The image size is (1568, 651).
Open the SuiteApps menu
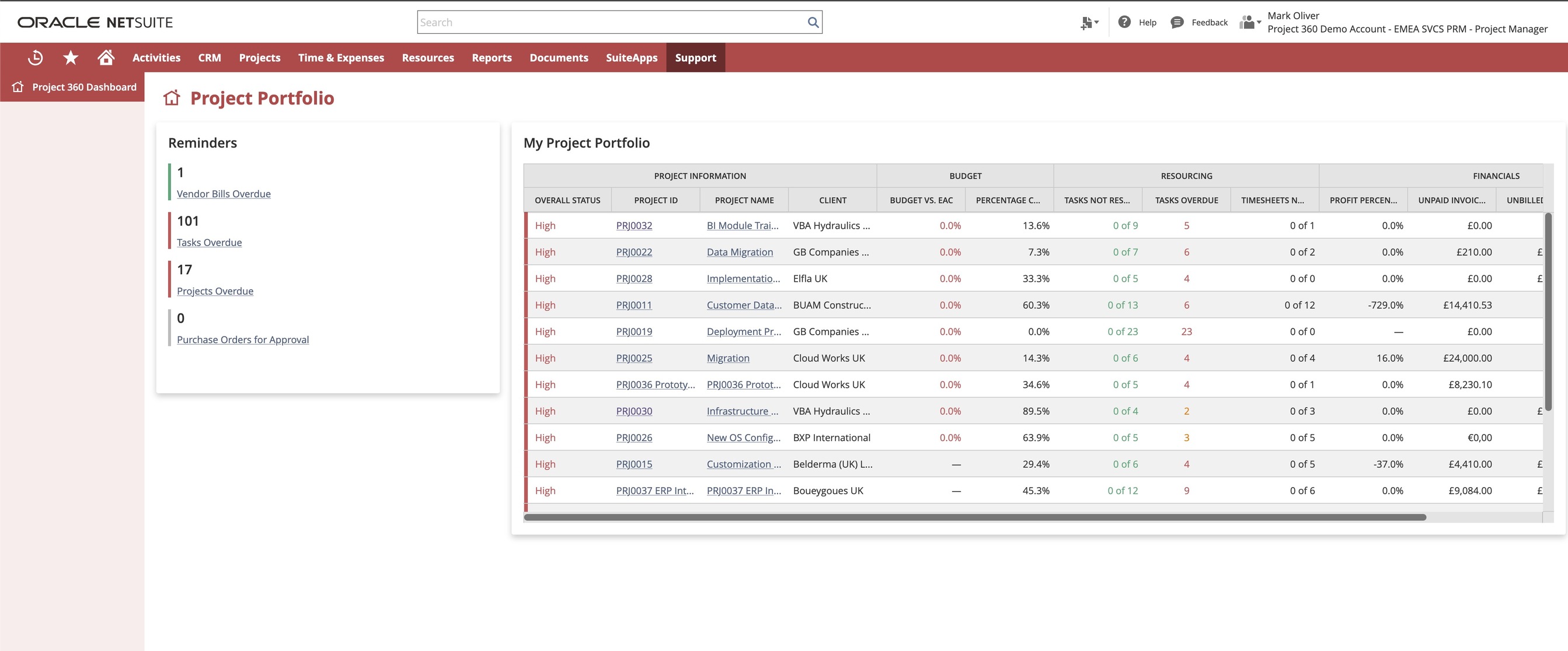click(x=631, y=57)
